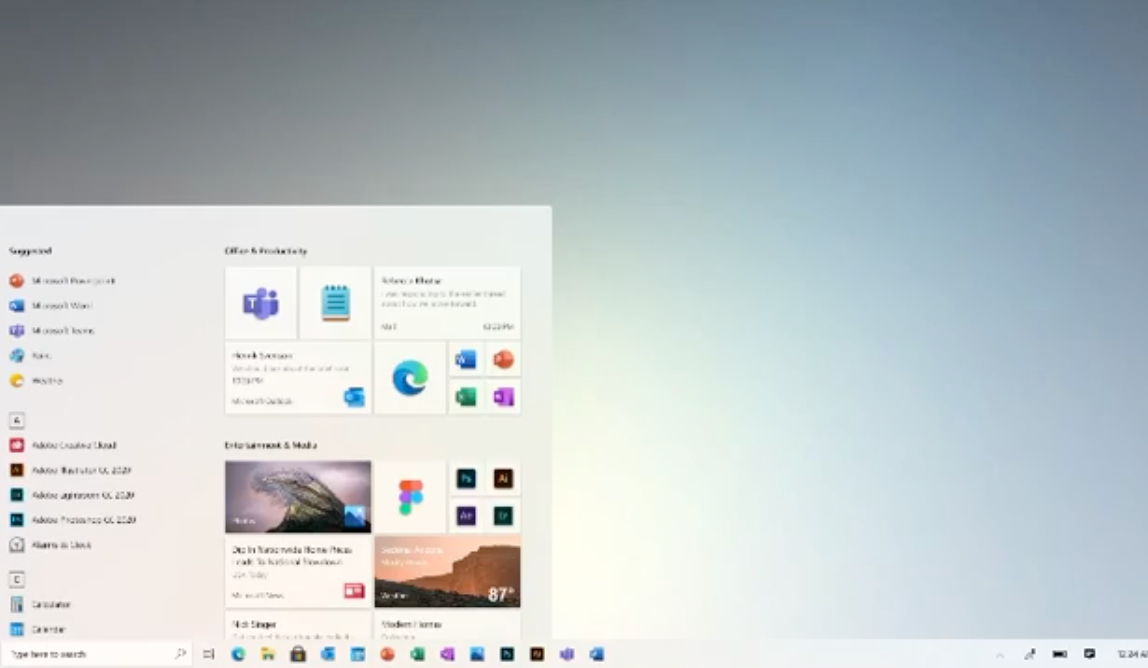Open Teams from the taskbar
1148x668 pixels.
[x=567, y=654]
